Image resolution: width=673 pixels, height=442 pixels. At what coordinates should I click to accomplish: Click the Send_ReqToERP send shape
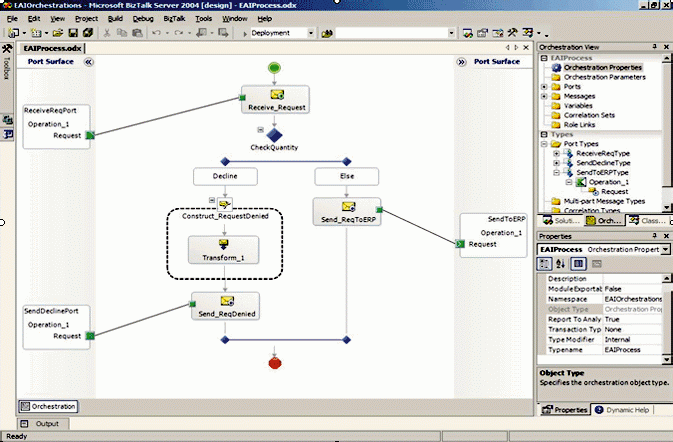[x=346, y=210]
